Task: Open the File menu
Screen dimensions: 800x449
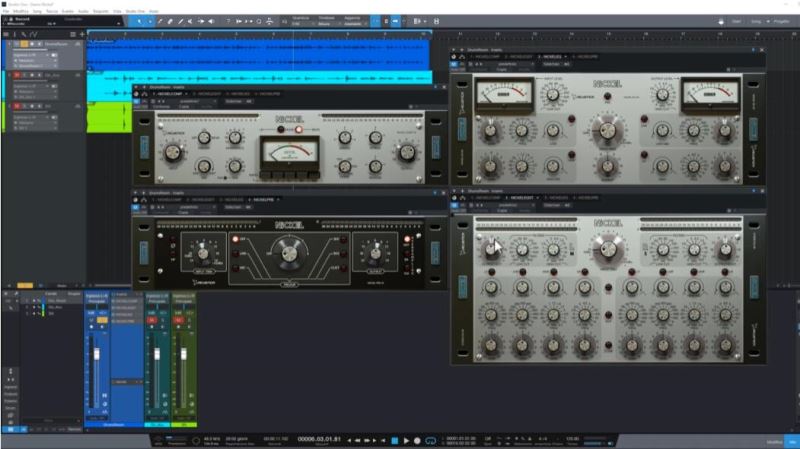Action: point(6,11)
